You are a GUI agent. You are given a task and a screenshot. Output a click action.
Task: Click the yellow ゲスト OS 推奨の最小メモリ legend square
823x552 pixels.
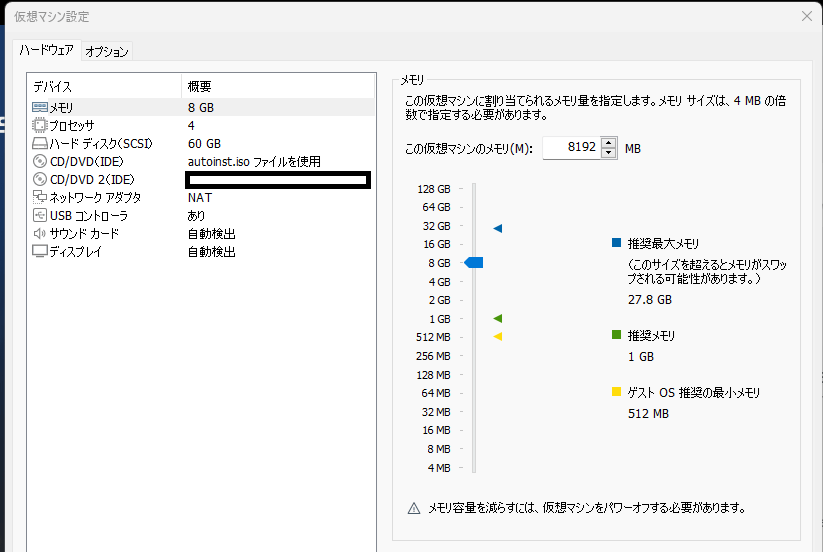click(x=616, y=391)
